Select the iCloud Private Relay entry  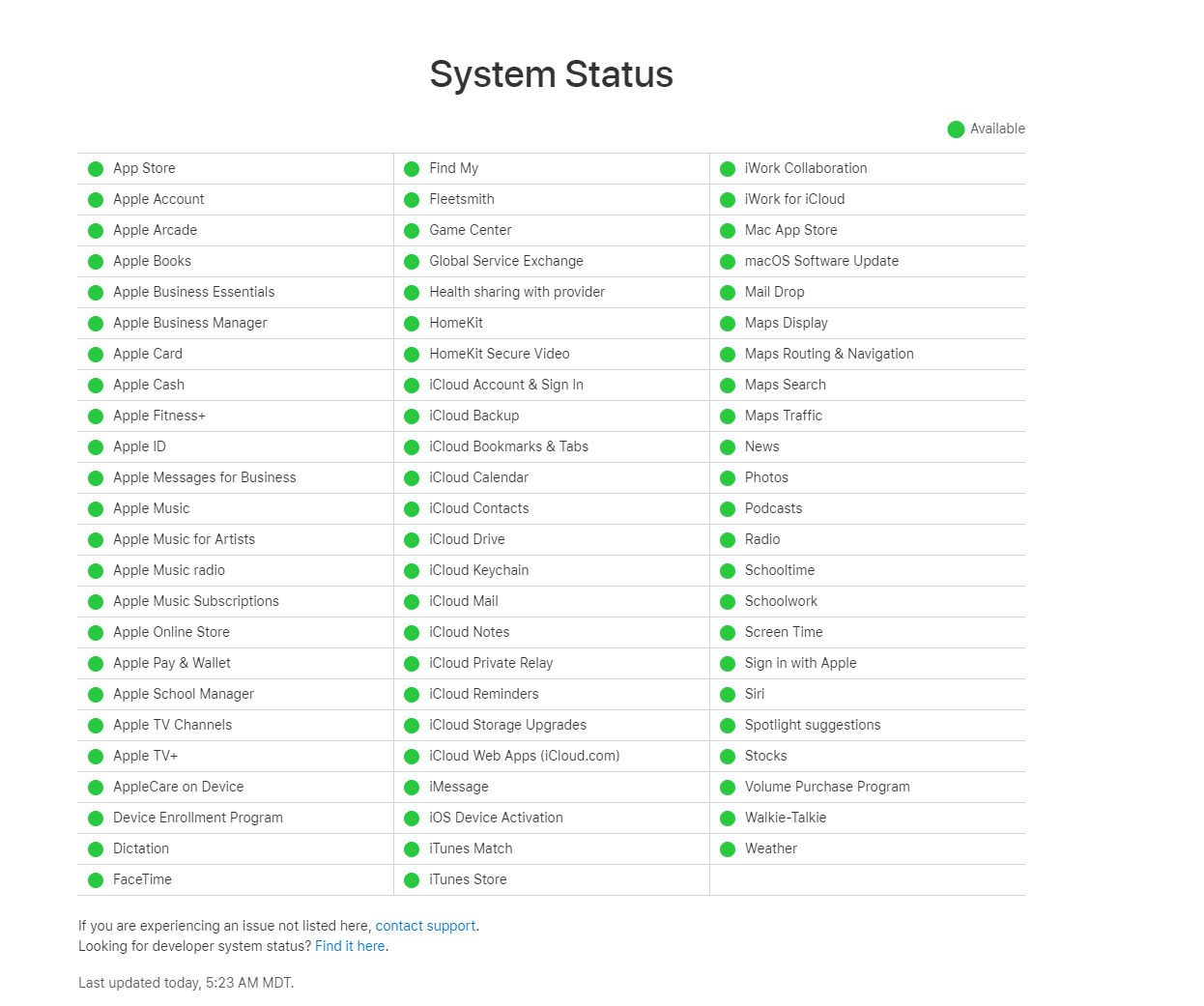(552, 663)
